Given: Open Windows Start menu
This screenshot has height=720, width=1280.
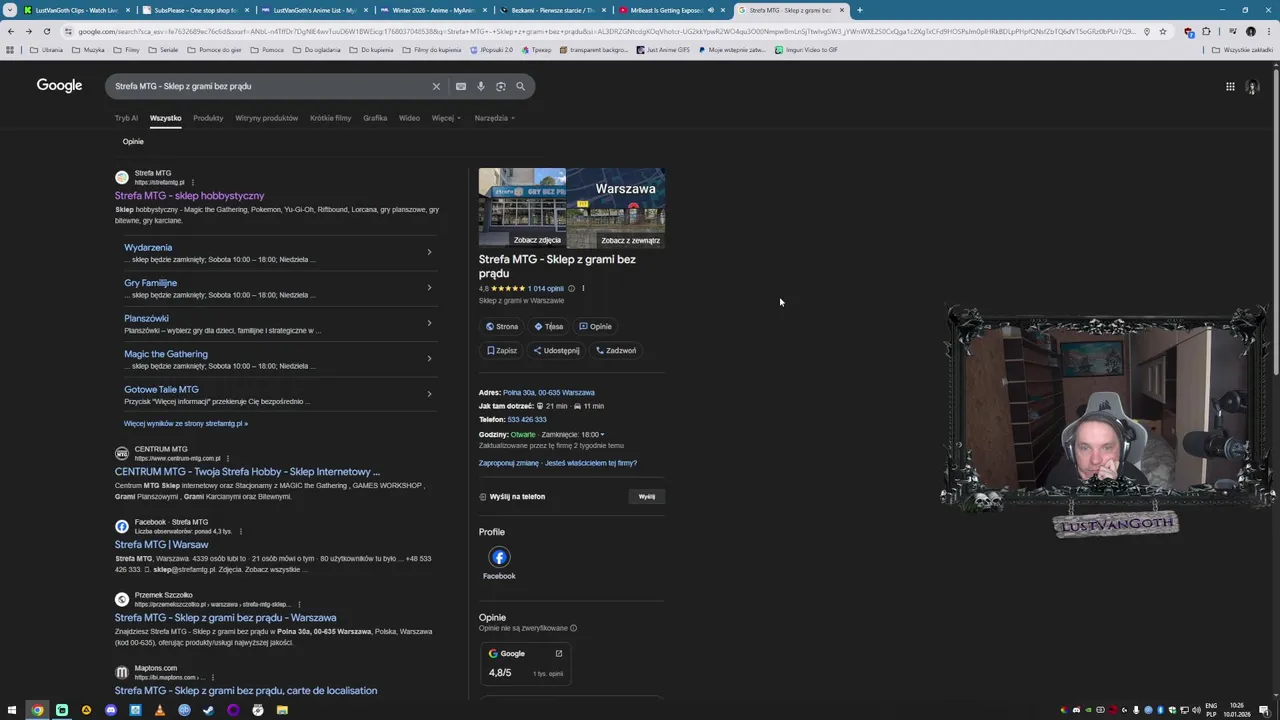Looking at the screenshot, I should tap(12, 710).
